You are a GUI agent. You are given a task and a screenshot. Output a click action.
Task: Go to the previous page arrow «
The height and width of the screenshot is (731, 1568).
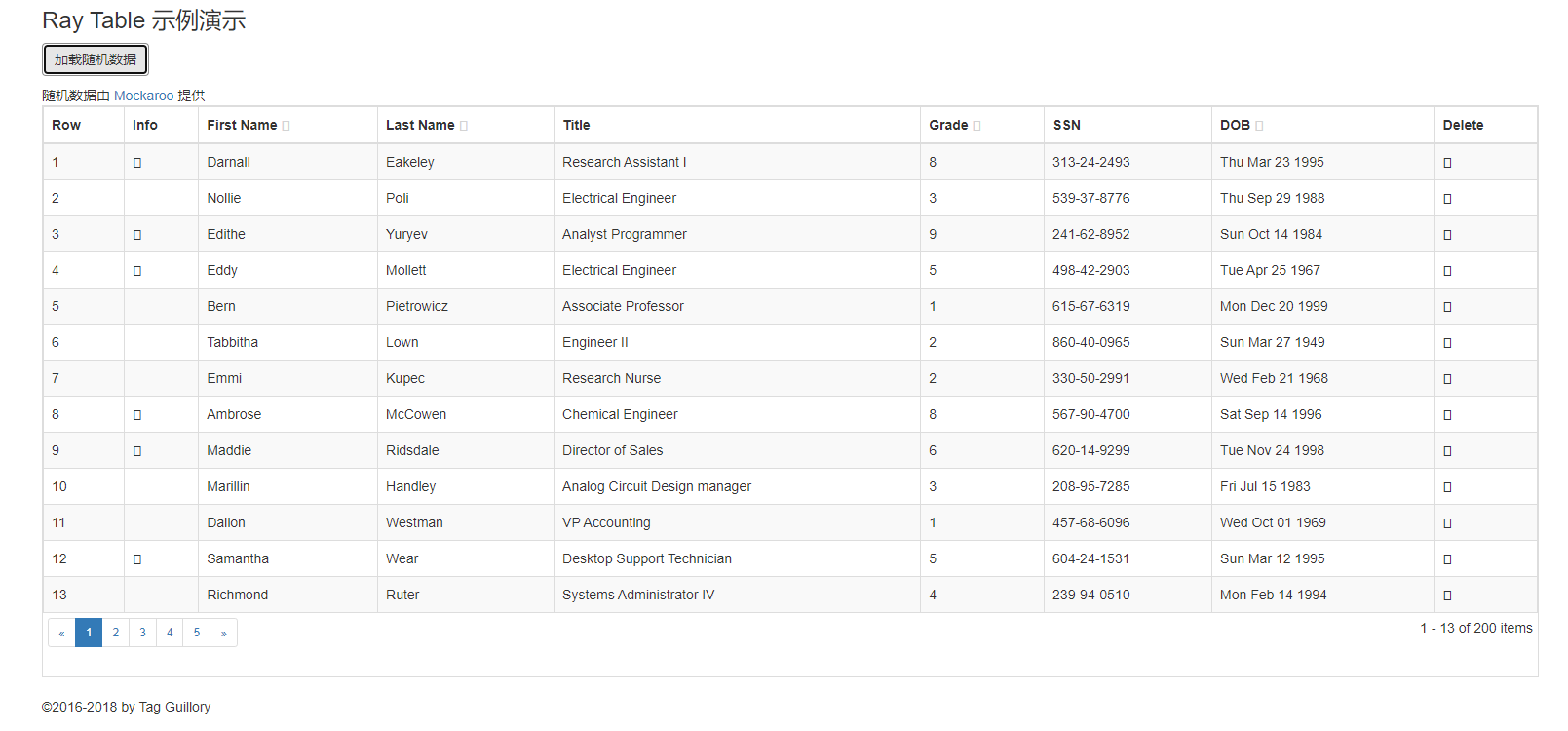[61, 633]
